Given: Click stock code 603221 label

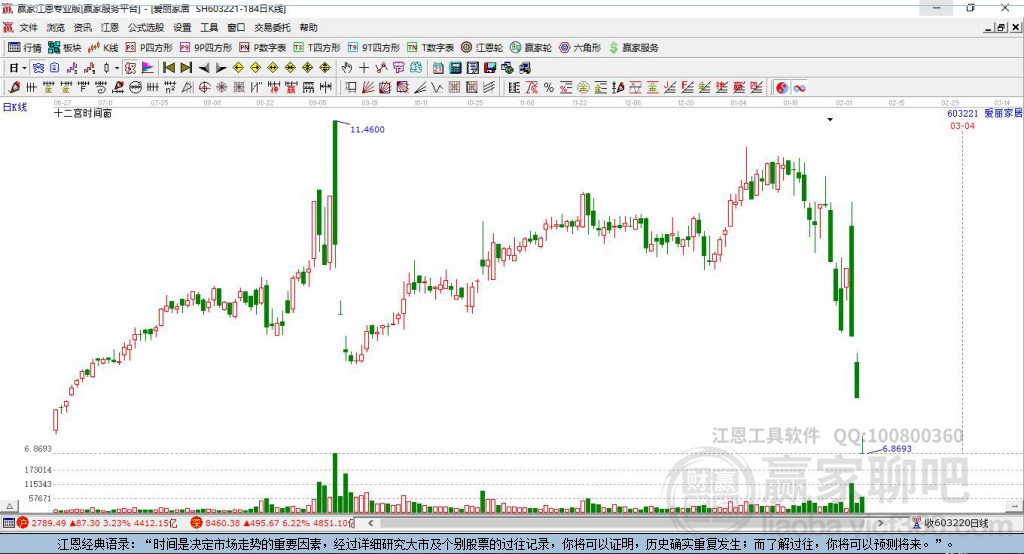Looking at the screenshot, I should [x=963, y=113].
